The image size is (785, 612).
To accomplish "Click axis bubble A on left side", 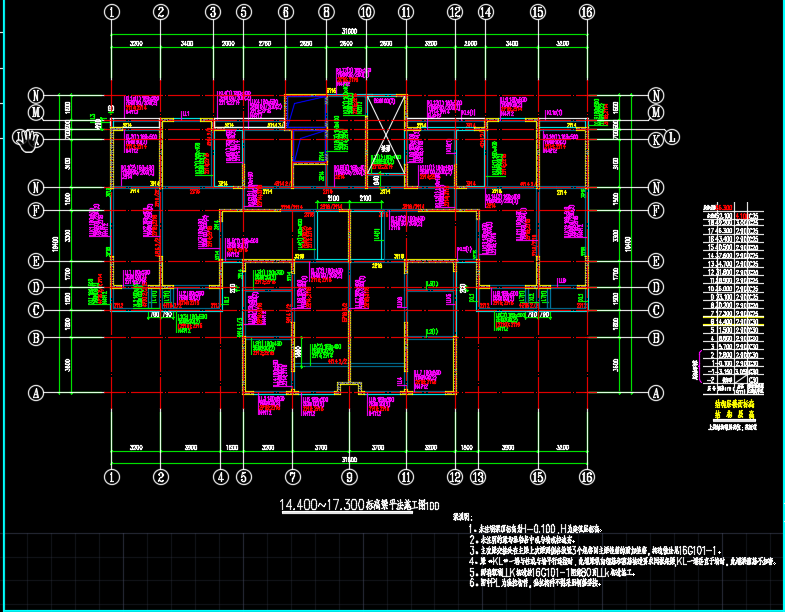I will pos(37,393).
